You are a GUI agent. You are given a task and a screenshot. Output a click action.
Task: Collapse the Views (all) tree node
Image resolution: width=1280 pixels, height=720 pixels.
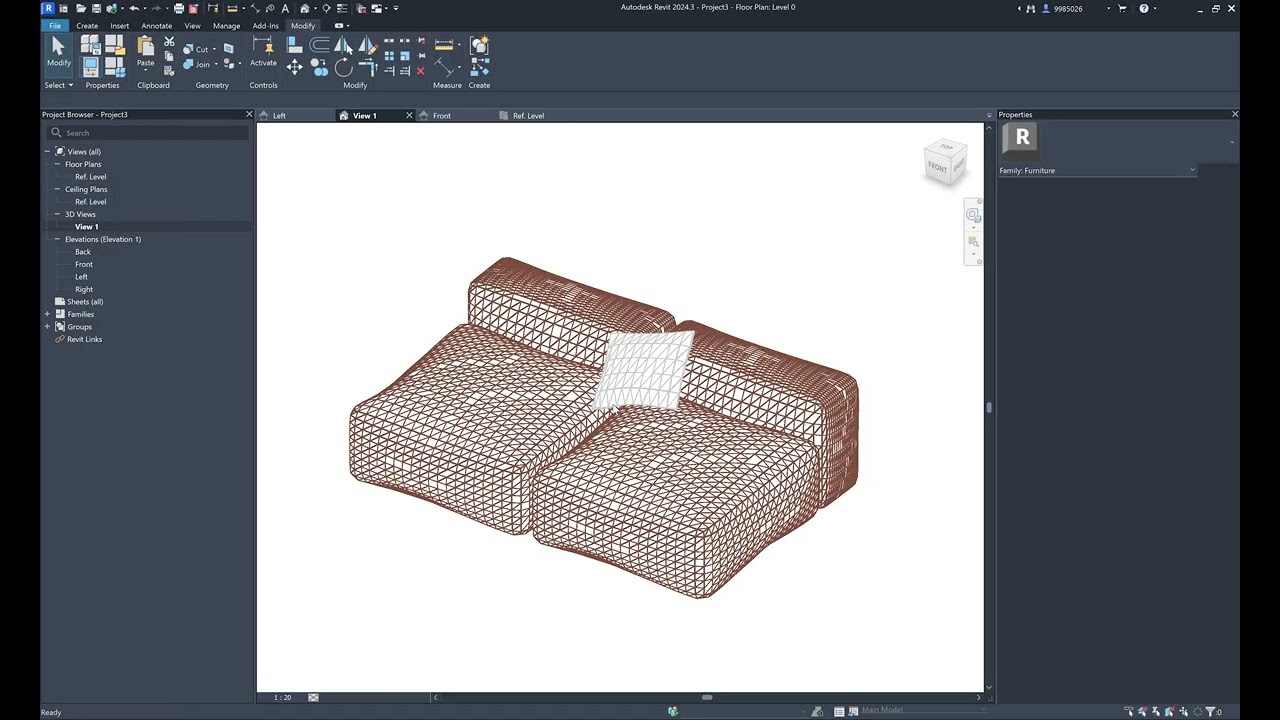(47, 152)
